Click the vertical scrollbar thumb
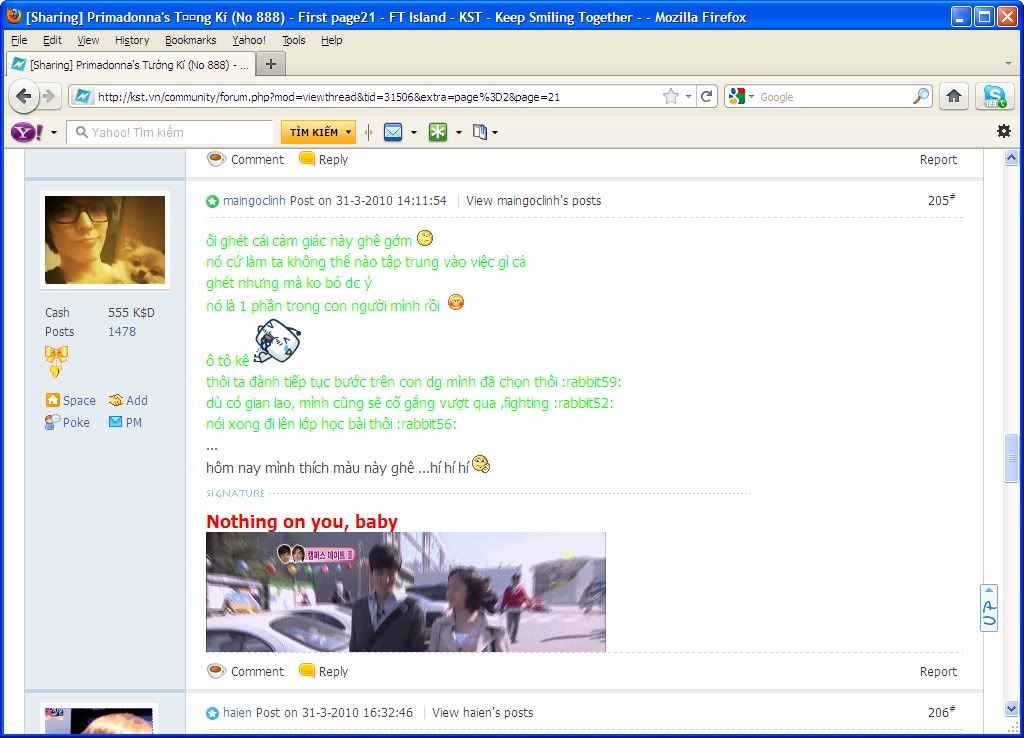1024x738 pixels. (1011, 458)
